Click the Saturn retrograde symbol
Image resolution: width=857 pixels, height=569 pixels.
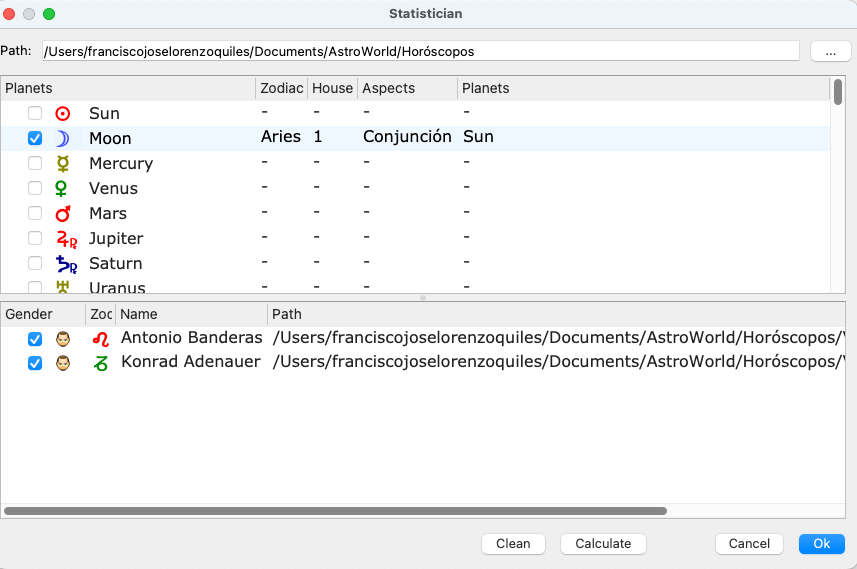pos(66,263)
